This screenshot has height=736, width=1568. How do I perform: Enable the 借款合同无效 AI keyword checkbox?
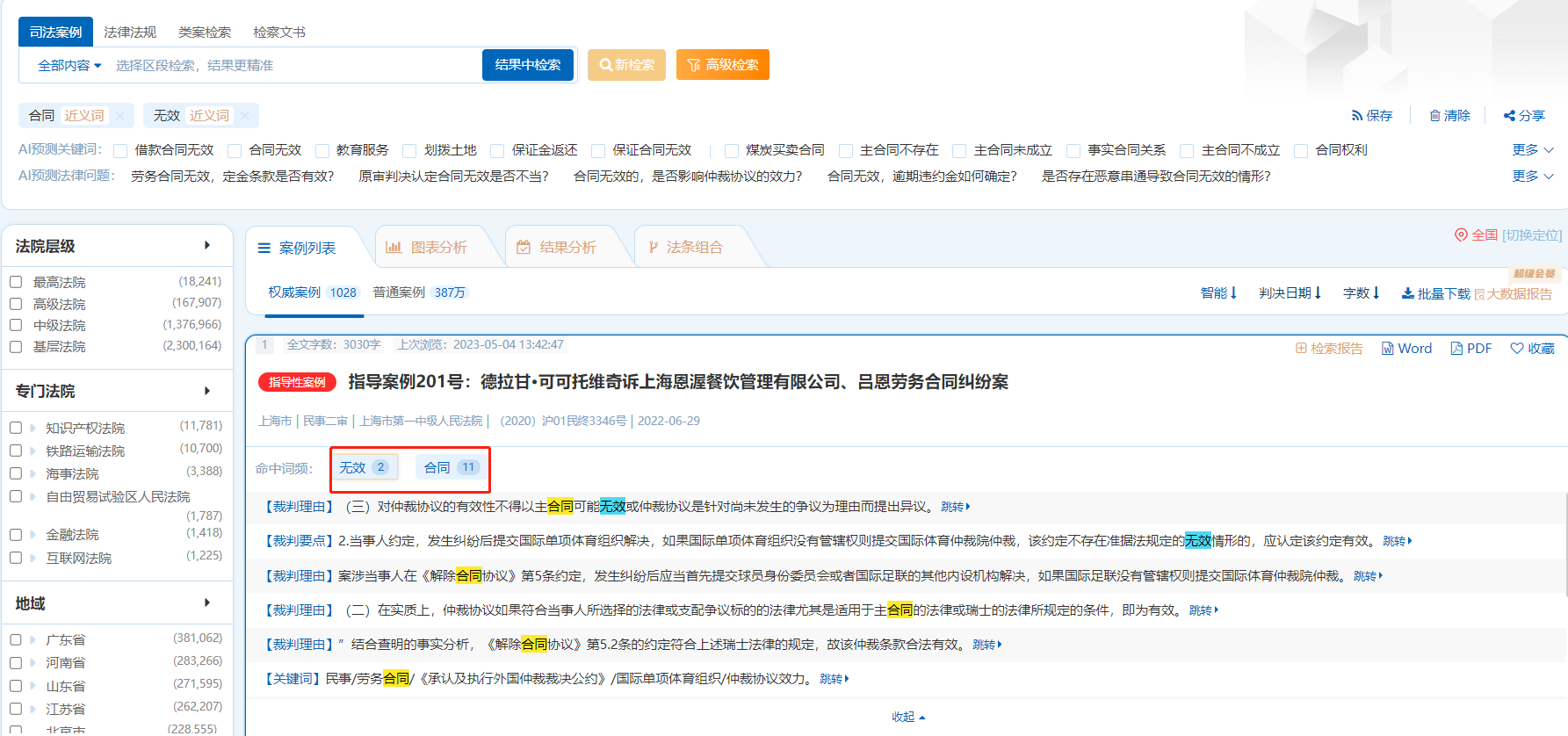pyautogui.click(x=121, y=150)
